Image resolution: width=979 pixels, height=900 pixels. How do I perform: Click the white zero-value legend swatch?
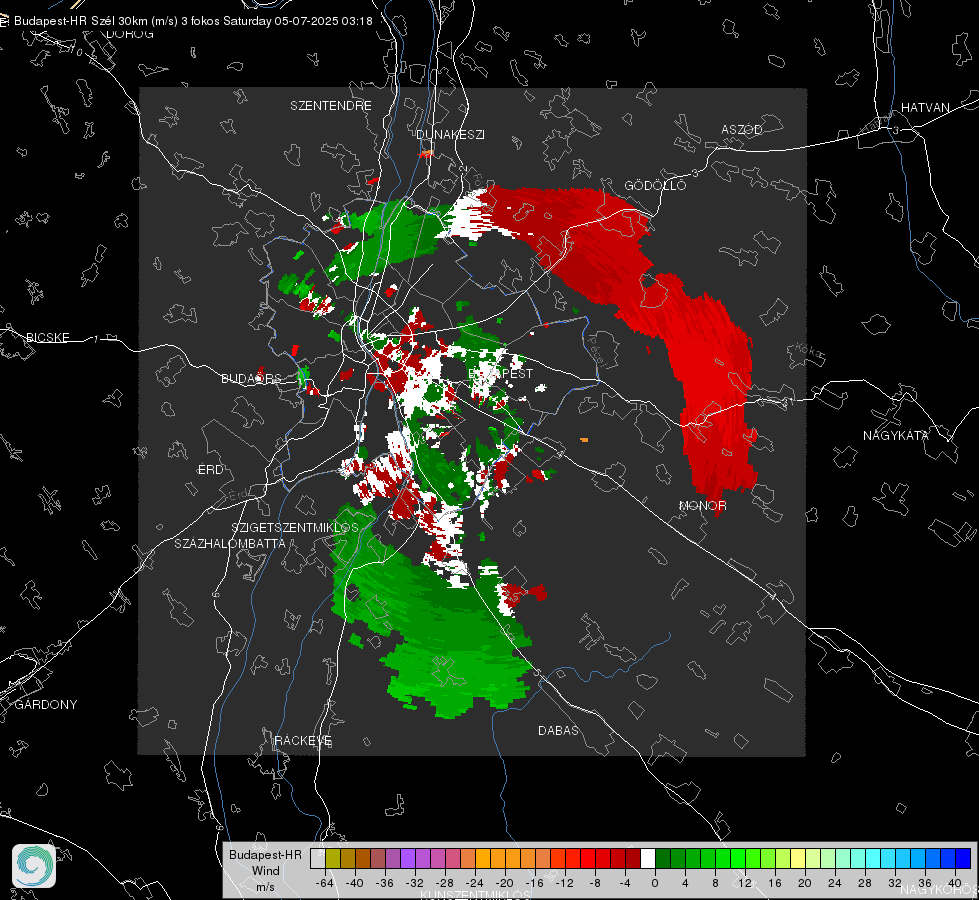648,858
